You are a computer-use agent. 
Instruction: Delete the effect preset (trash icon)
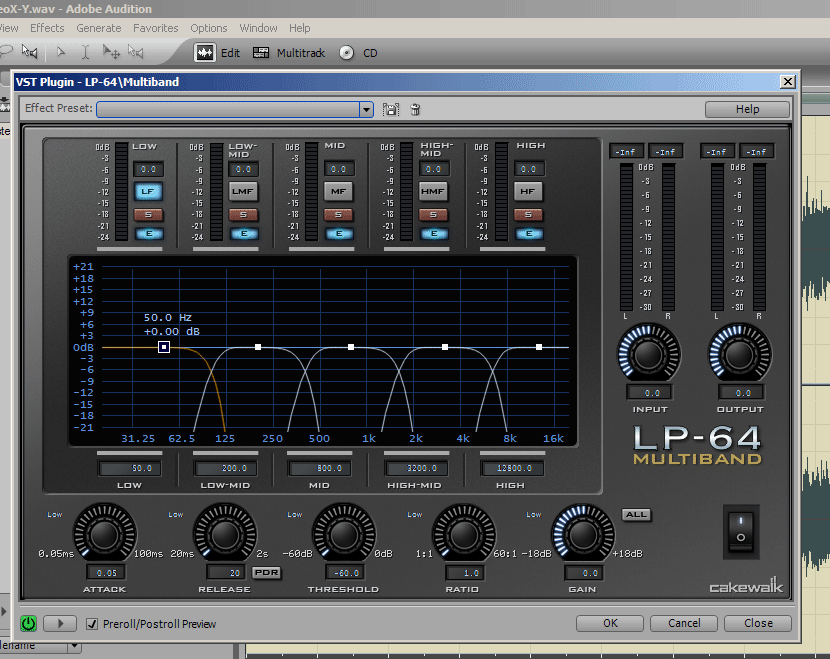415,110
